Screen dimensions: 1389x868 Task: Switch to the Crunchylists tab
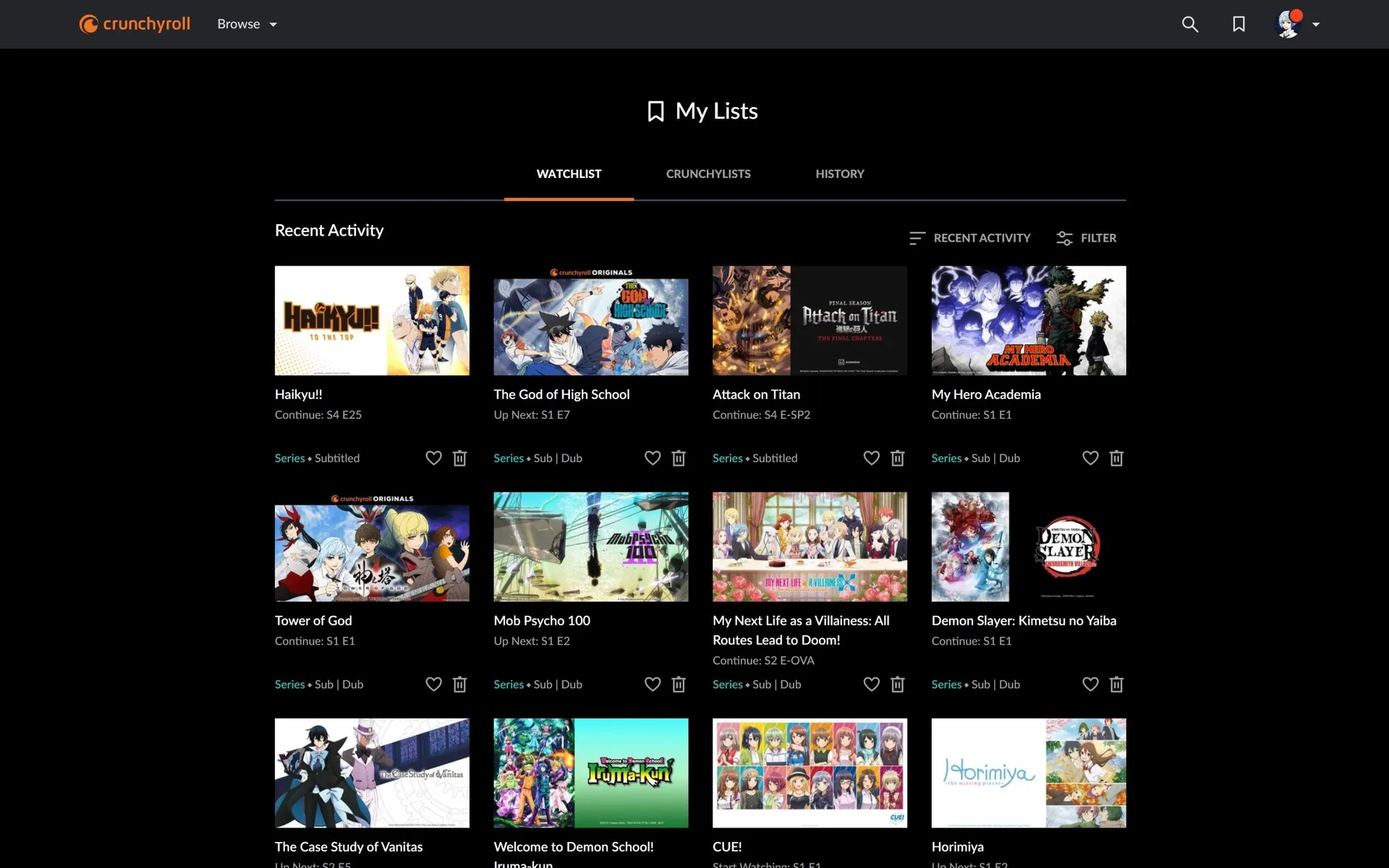708,174
